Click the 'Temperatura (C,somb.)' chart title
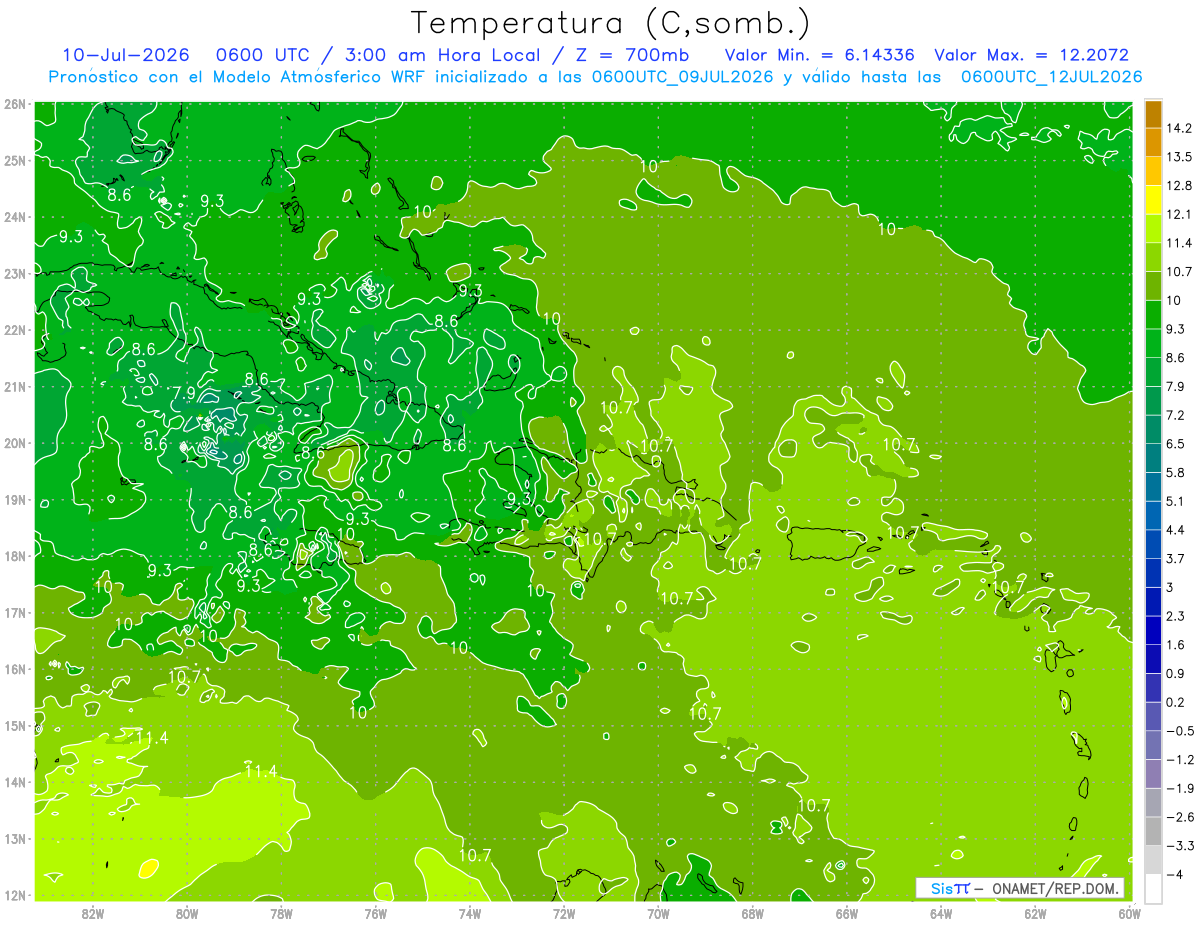 click(611, 23)
